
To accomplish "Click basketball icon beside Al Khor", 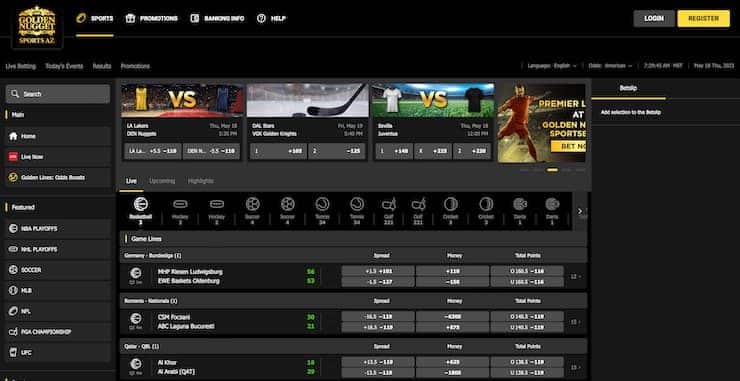I will (x=136, y=364).
